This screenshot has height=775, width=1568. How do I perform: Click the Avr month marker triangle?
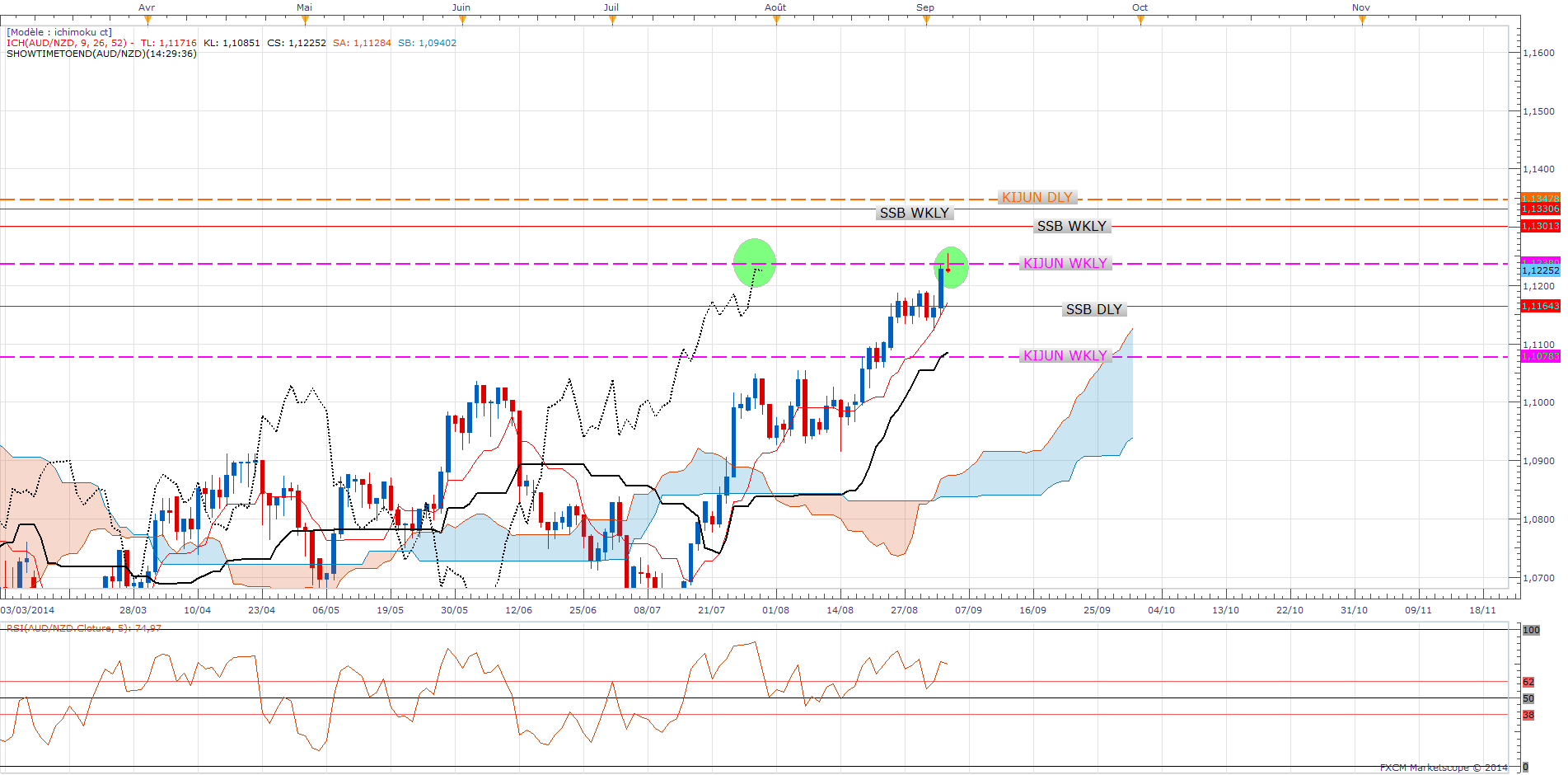point(147,20)
